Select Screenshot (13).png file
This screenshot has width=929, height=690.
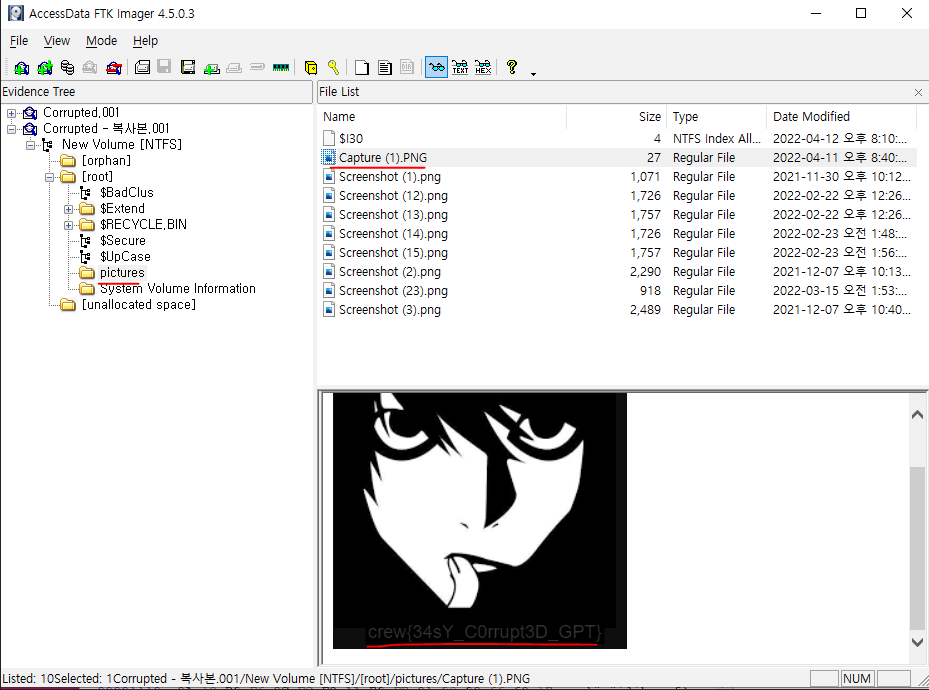[616, 214]
